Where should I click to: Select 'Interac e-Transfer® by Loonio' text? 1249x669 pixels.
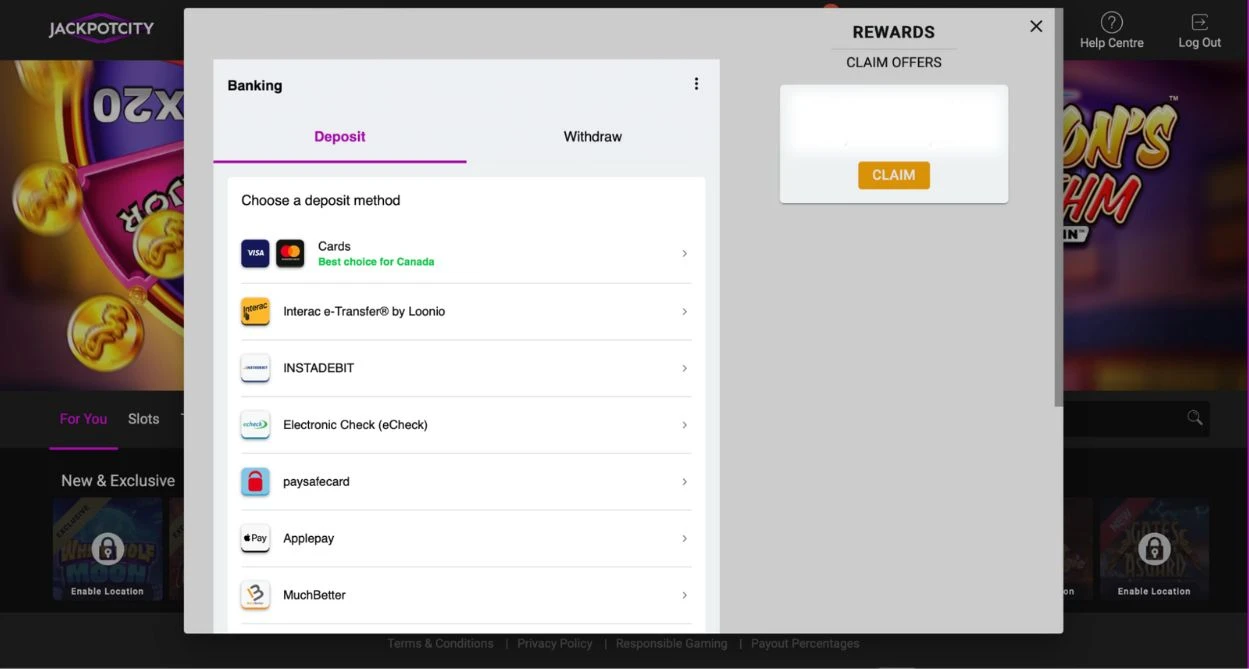364,312
